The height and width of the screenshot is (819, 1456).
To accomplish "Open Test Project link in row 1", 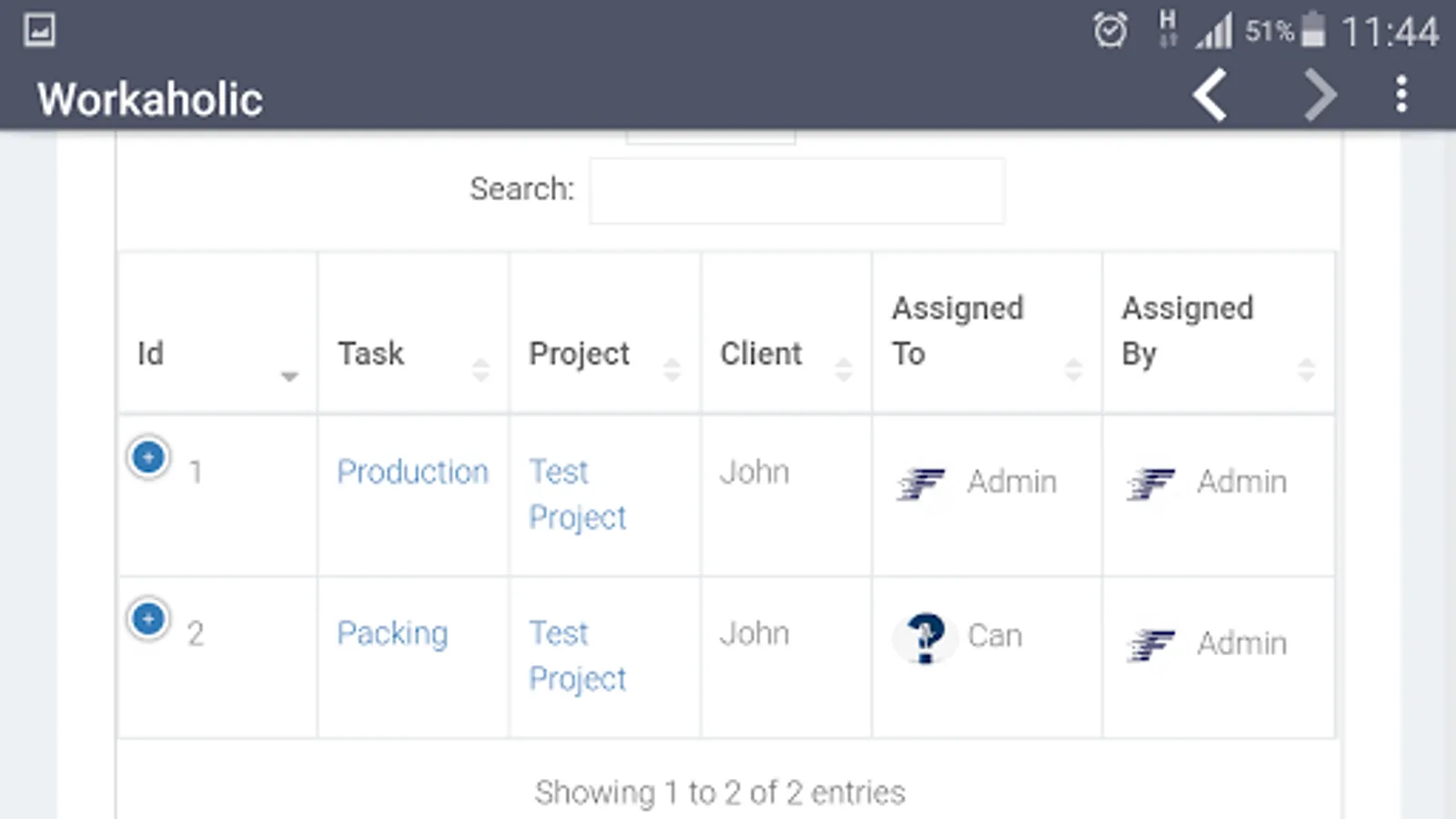I will coord(577,494).
